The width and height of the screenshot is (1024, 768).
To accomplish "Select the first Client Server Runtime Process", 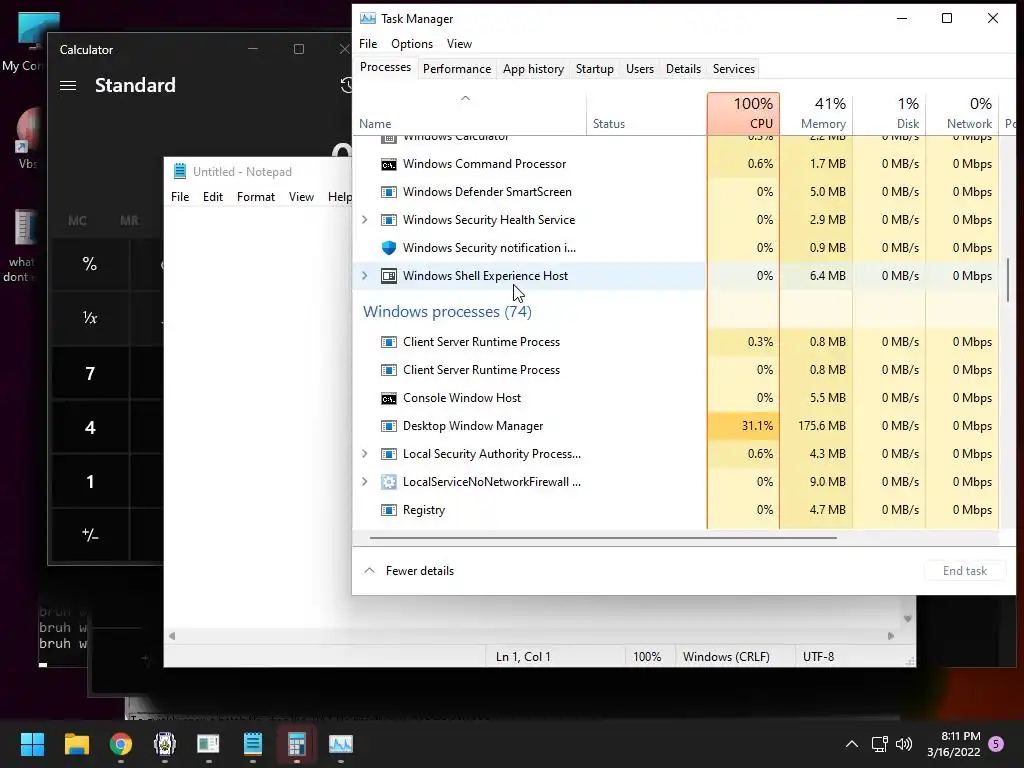I will pos(676,342).
